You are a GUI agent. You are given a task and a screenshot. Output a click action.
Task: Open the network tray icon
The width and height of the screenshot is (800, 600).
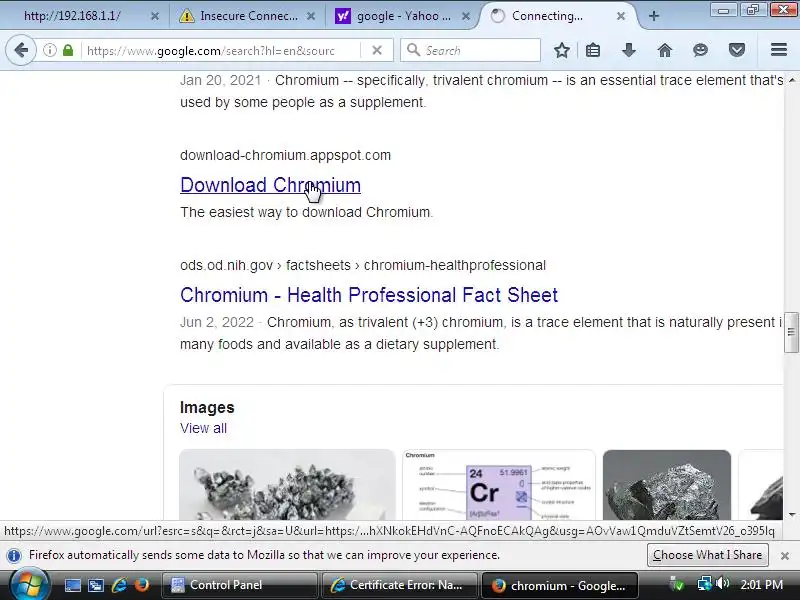point(704,584)
